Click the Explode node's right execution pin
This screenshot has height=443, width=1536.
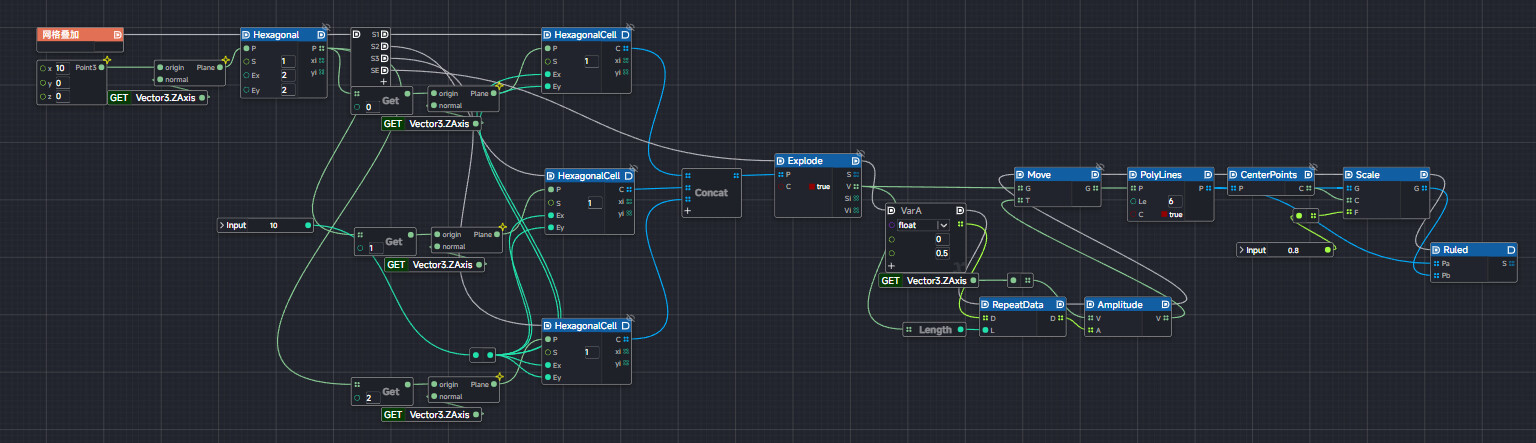856,160
